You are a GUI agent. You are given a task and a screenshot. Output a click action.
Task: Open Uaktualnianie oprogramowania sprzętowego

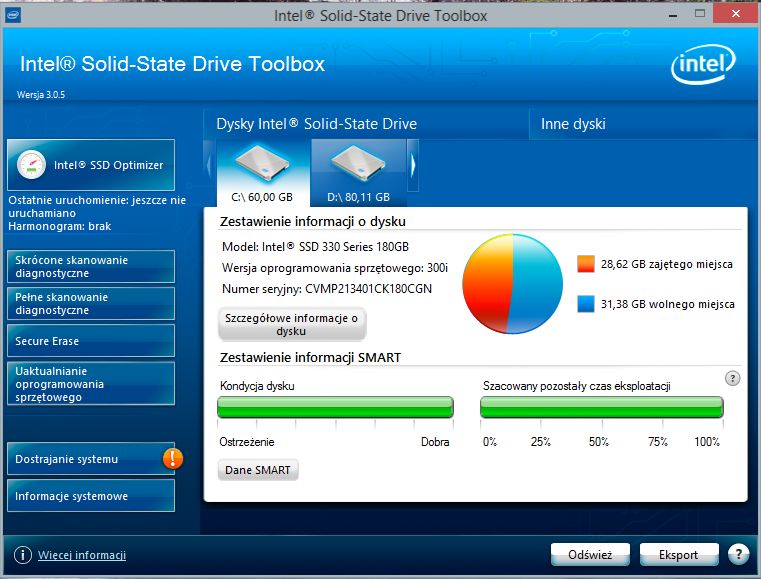coord(91,383)
